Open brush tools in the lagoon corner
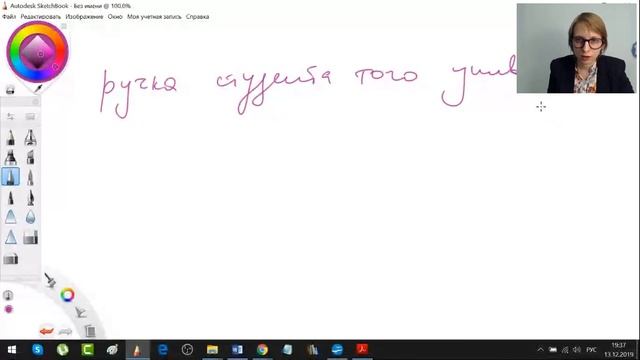This screenshot has height=360, width=640. (50, 280)
